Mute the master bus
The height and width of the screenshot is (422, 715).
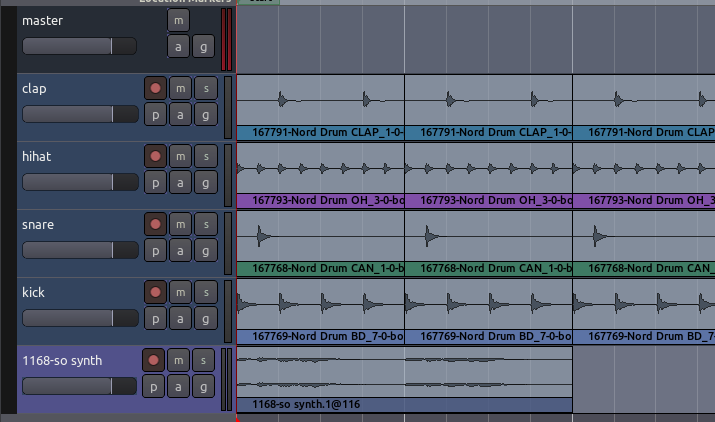(x=178, y=21)
